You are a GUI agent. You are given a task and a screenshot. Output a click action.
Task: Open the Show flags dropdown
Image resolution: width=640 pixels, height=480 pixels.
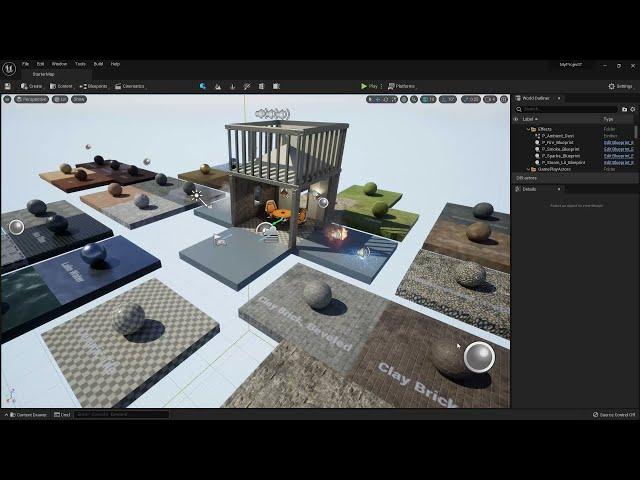79,99
